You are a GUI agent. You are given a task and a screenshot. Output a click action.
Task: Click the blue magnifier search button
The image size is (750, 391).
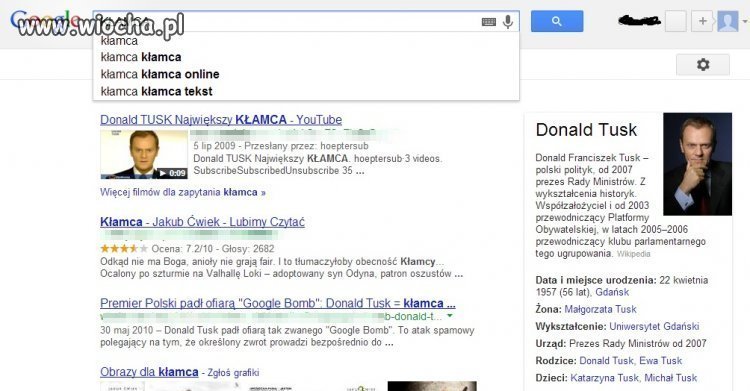[557, 21]
